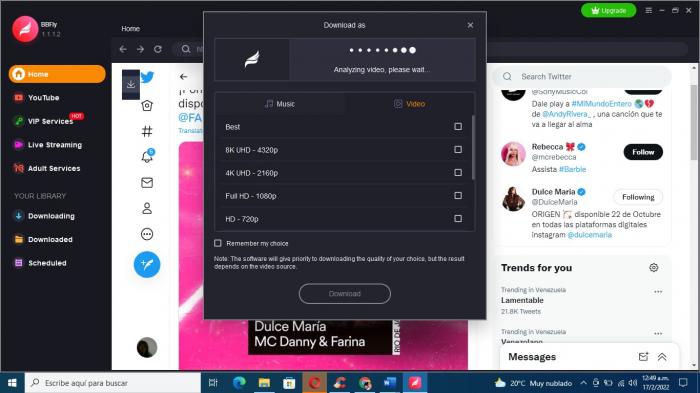Switch to the Music tab
The image size is (700, 393).
click(x=280, y=104)
